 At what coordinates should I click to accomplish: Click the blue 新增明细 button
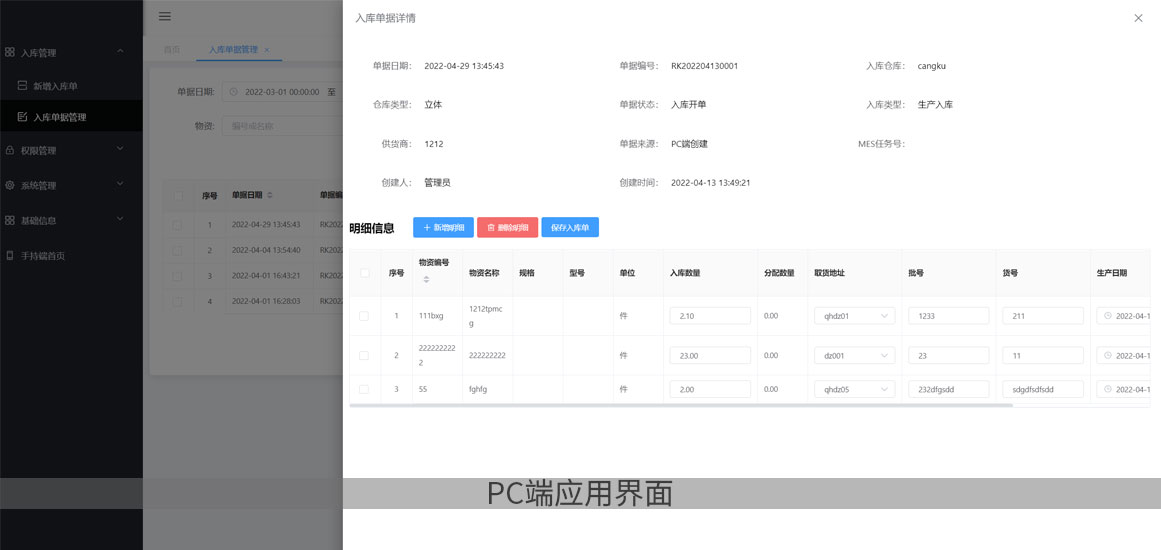coord(443,227)
